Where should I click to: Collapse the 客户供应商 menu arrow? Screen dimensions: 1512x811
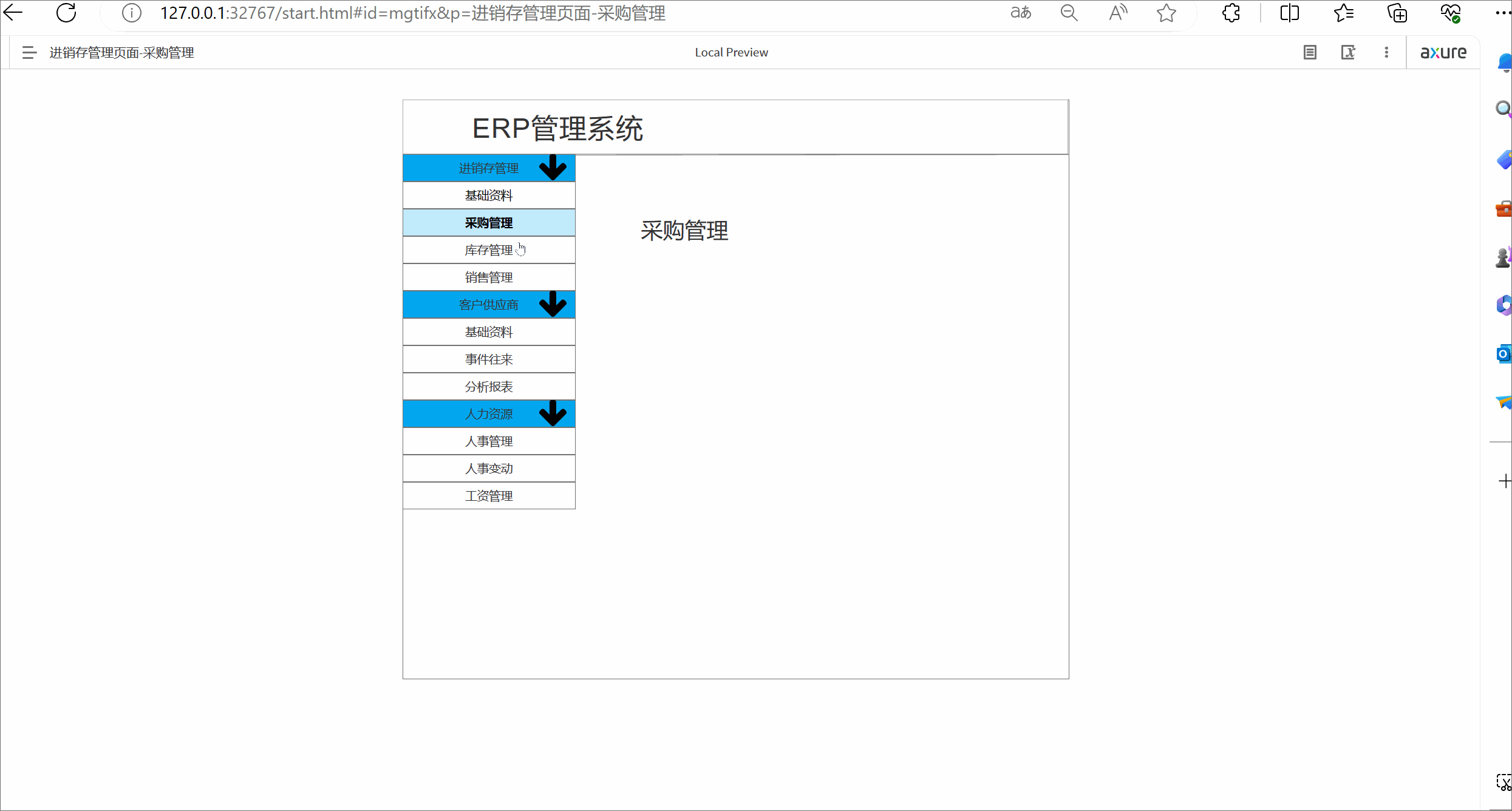point(553,304)
